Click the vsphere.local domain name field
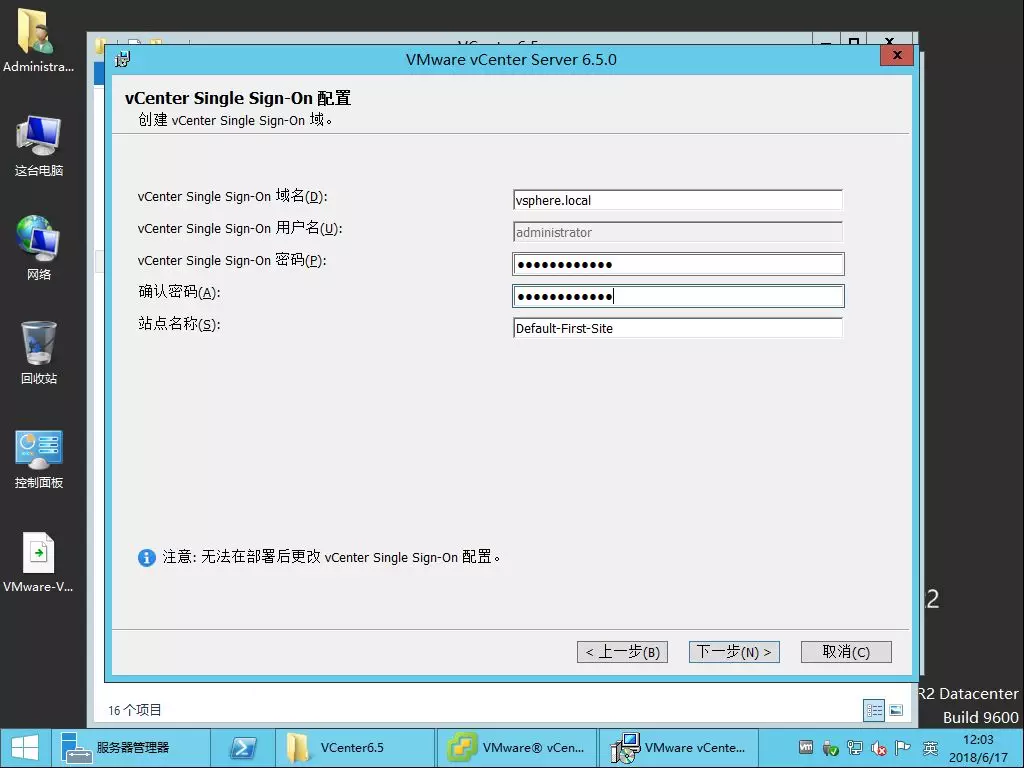The image size is (1024, 768). pyautogui.click(x=678, y=200)
